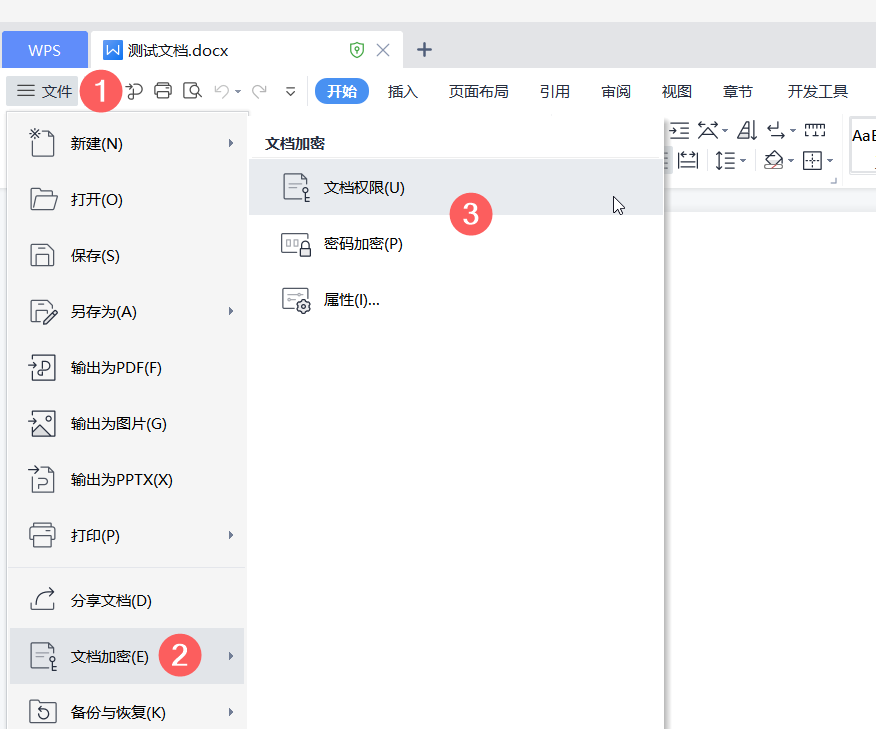
Task: Choose 输出为PPTX(X) menu entry
Action: pos(127,479)
